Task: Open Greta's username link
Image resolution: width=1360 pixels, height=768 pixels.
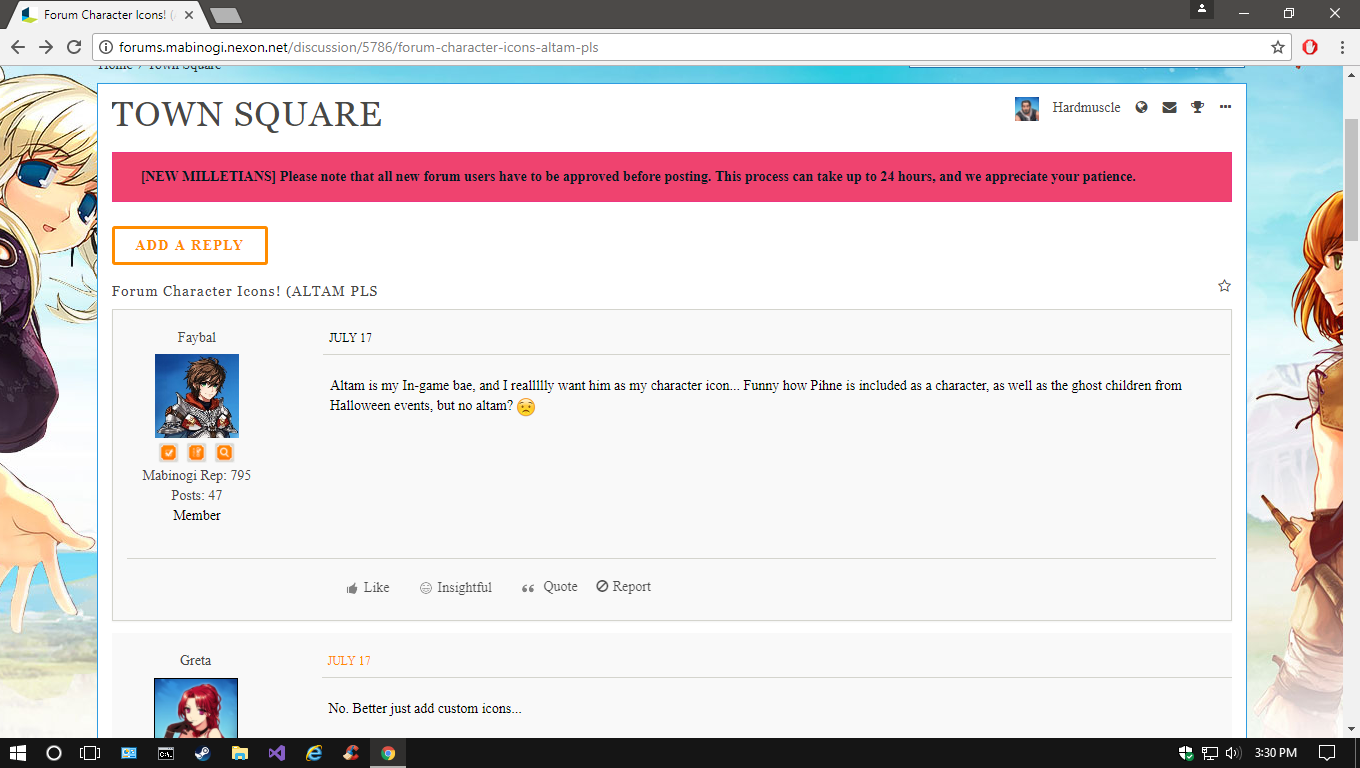Action: coord(196,661)
